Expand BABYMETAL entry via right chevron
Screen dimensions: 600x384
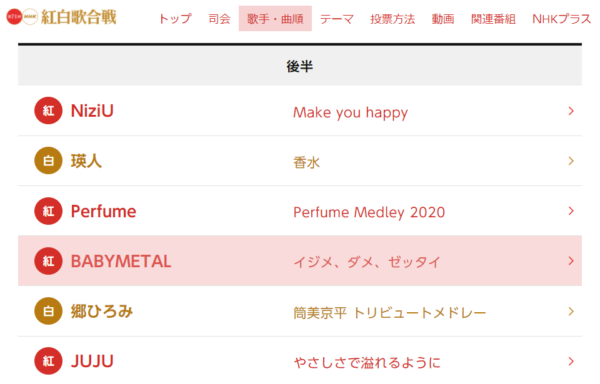pyautogui.click(x=571, y=261)
